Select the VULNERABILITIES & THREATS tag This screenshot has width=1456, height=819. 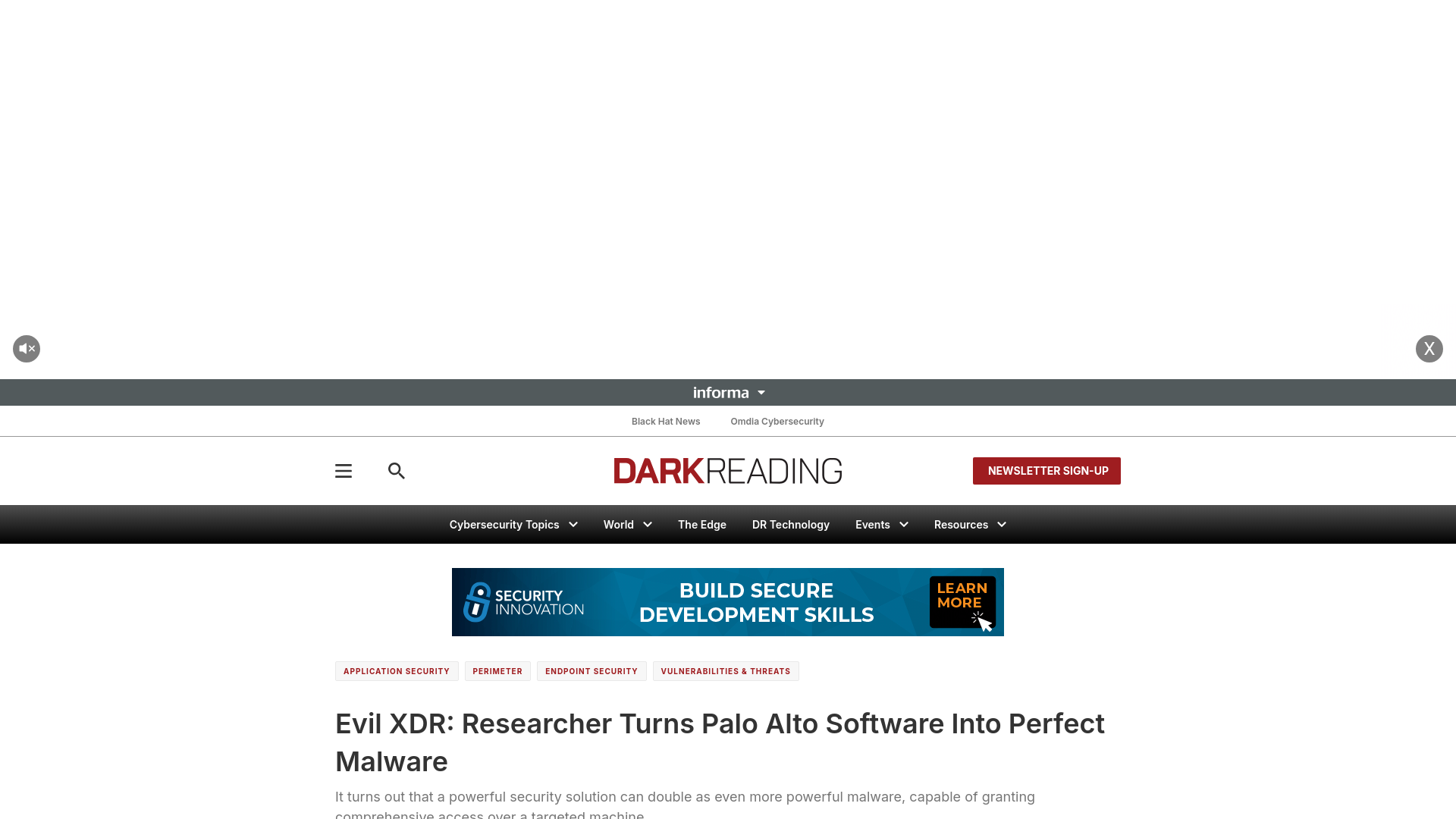point(725,671)
